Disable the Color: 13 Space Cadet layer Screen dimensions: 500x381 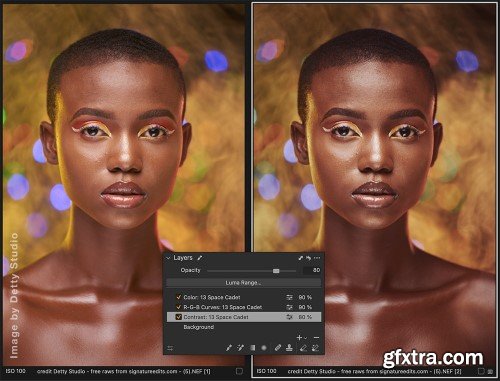pyautogui.click(x=179, y=297)
